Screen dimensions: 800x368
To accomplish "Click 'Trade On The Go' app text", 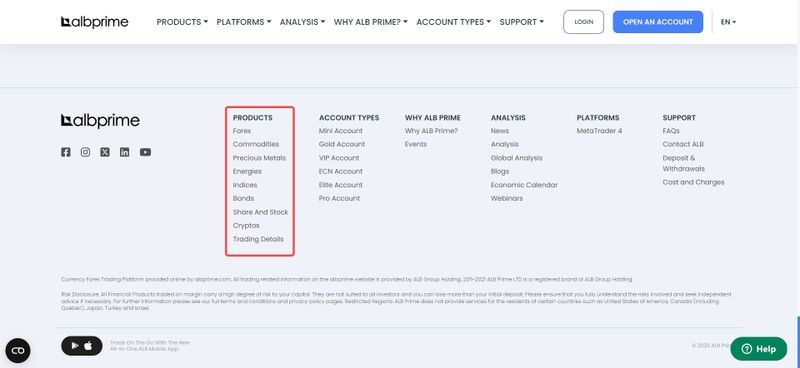I will point(150,346).
